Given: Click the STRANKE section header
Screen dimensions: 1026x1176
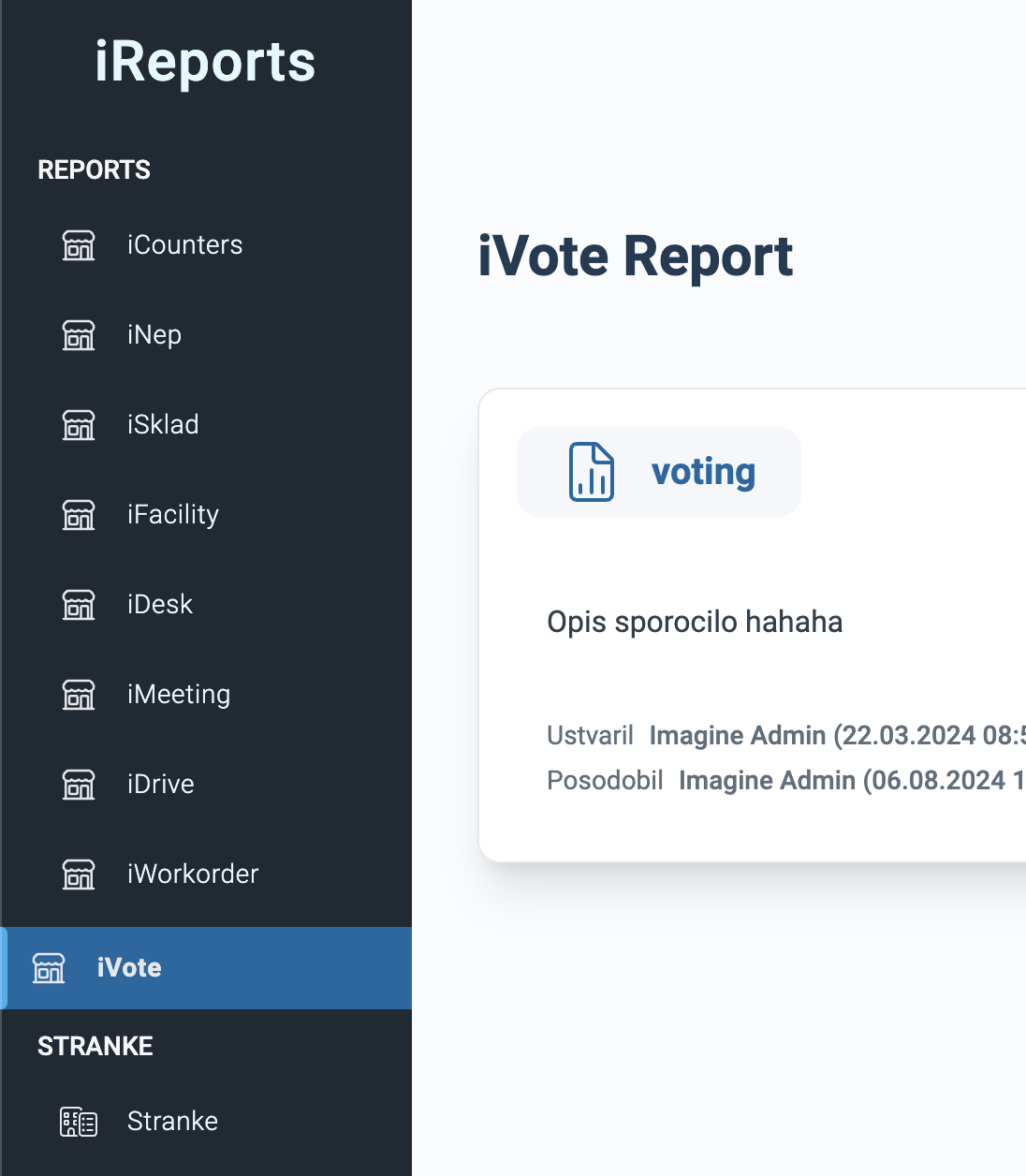Looking at the screenshot, I should pos(95,1047).
